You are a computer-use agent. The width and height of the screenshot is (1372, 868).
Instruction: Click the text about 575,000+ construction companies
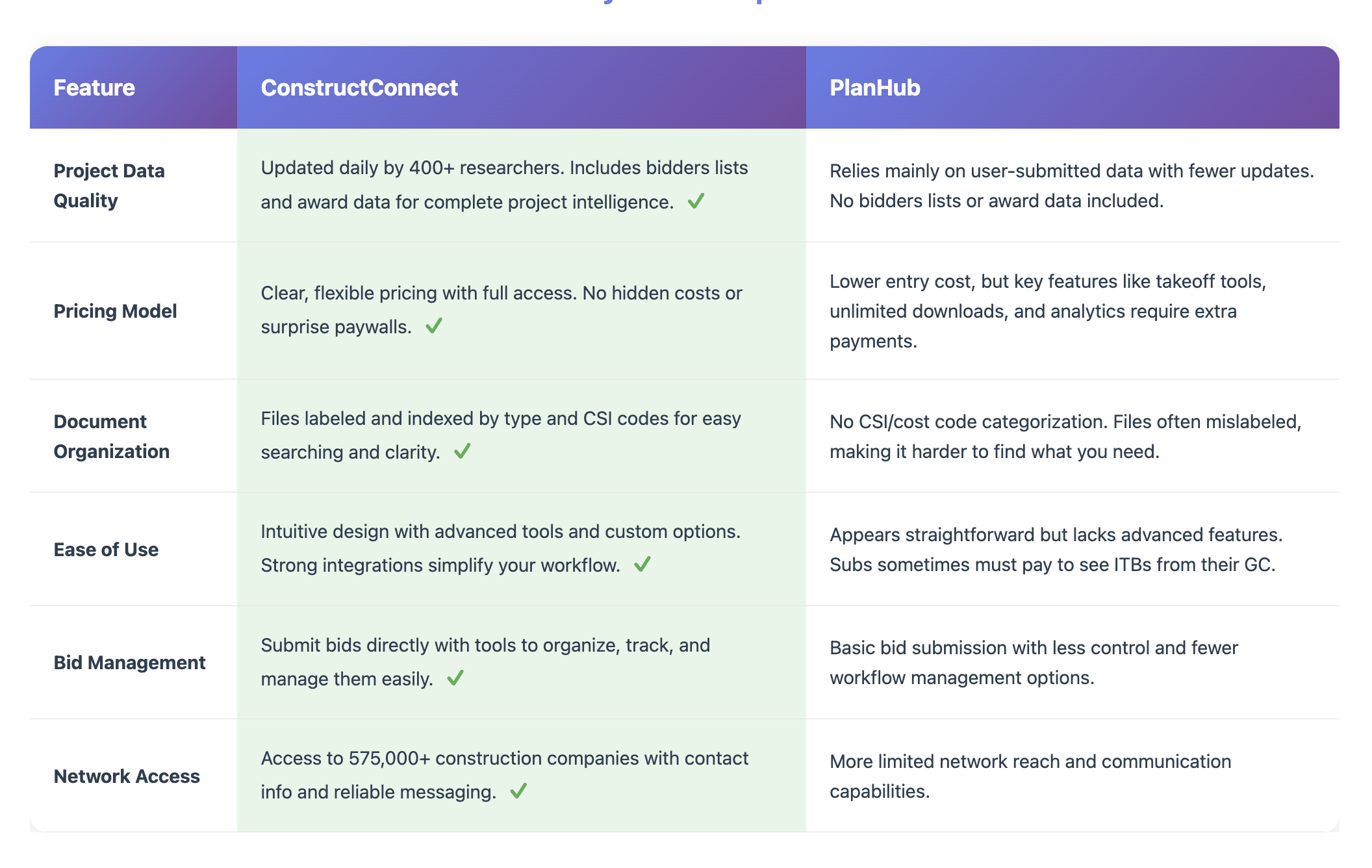505,775
